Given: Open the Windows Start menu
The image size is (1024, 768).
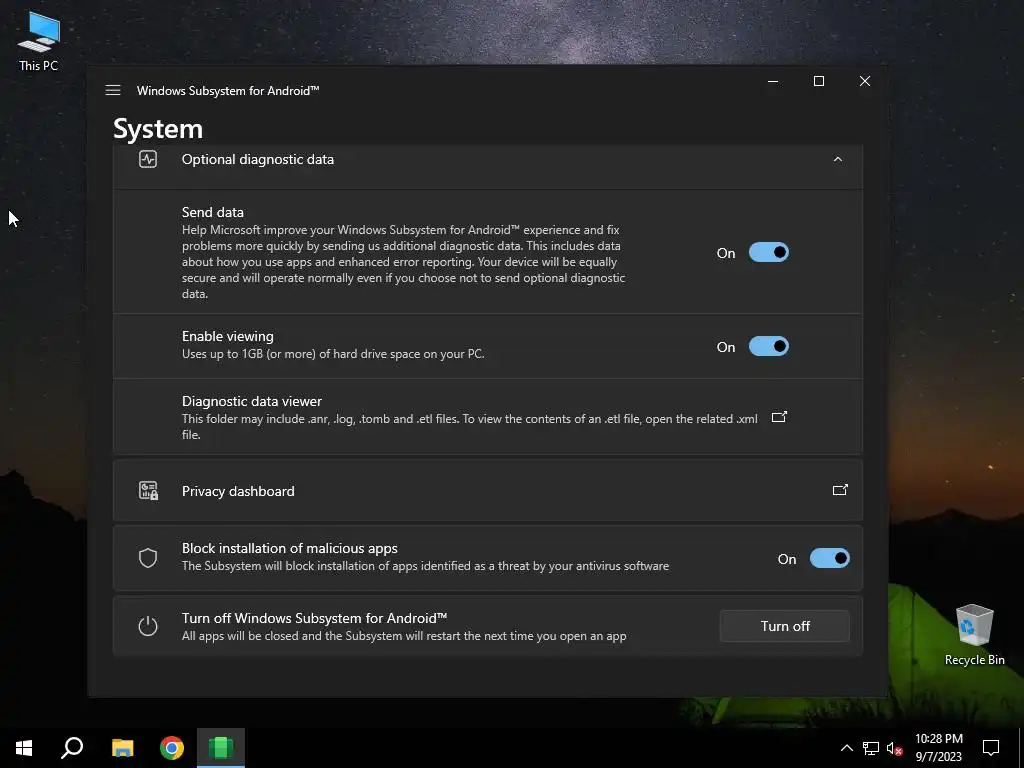Looking at the screenshot, I should coord(24,748).
